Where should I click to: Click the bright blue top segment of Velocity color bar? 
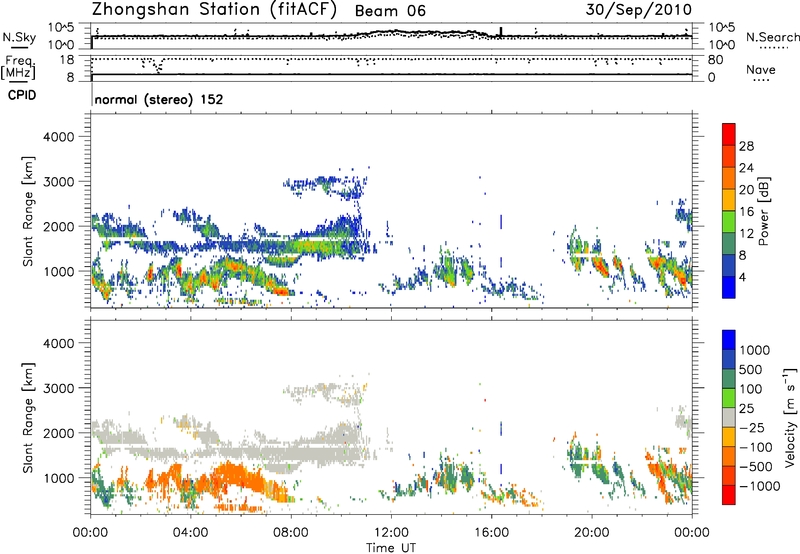point(729,340)
